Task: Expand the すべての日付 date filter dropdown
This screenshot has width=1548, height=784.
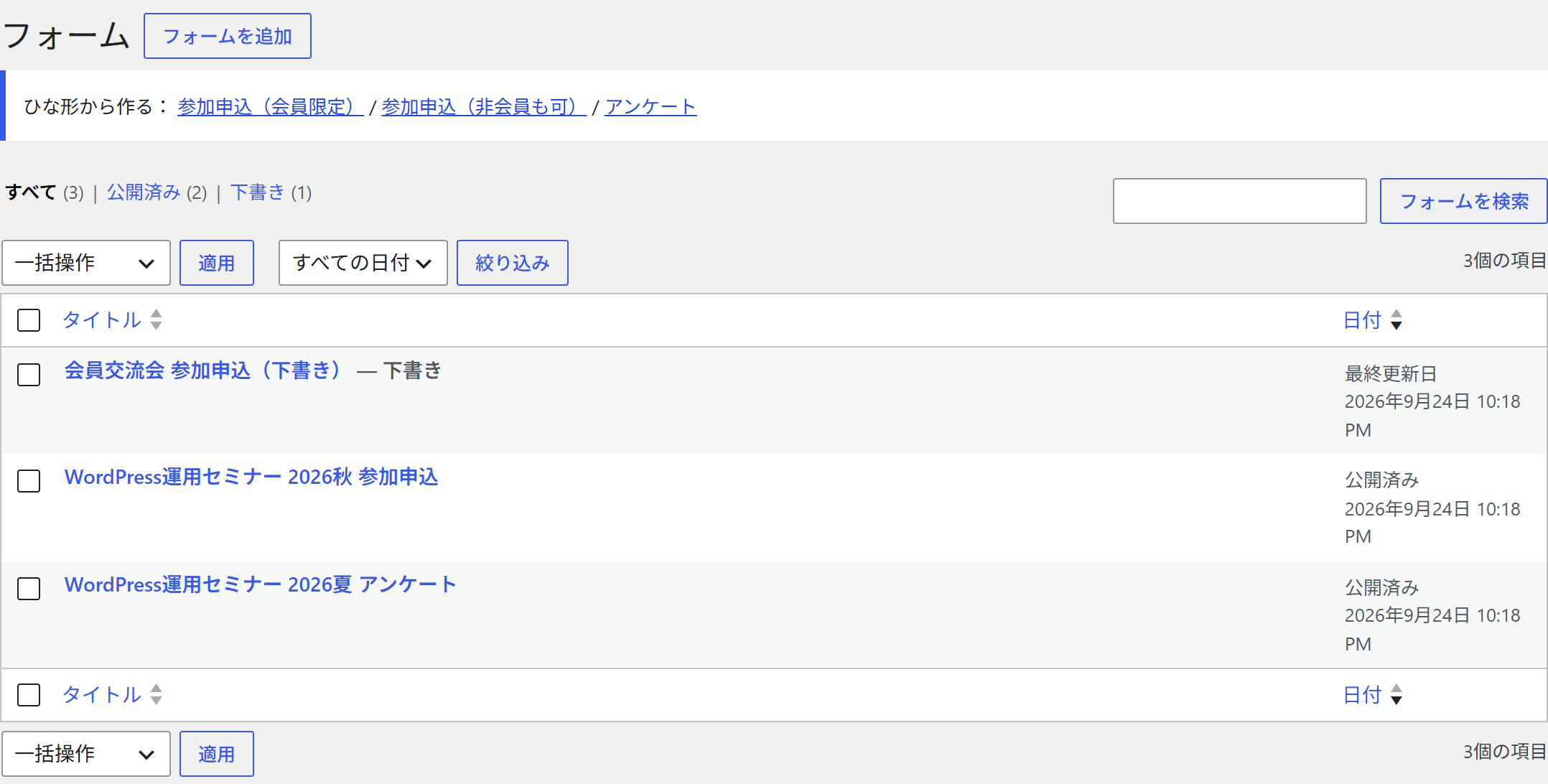Action: click(x=363, y=263)
